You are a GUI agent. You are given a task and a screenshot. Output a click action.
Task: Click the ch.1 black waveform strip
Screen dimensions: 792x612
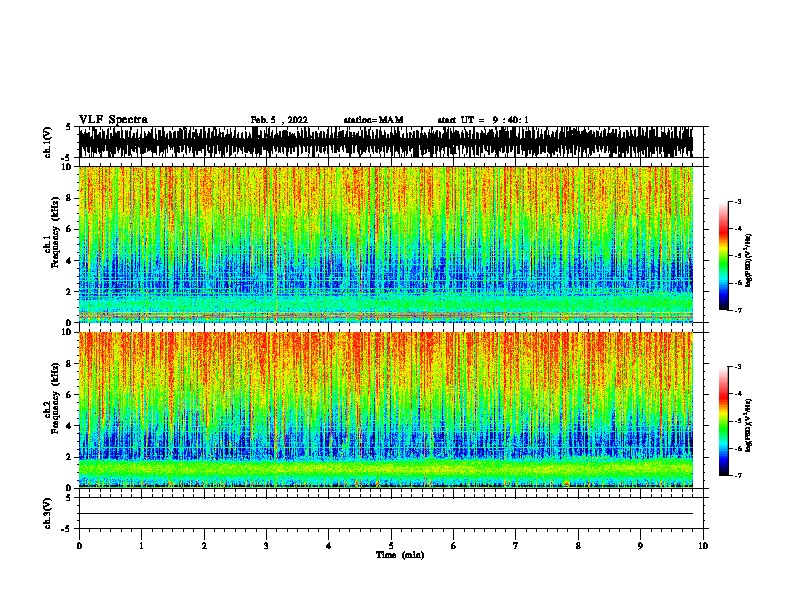coord(386,142)
